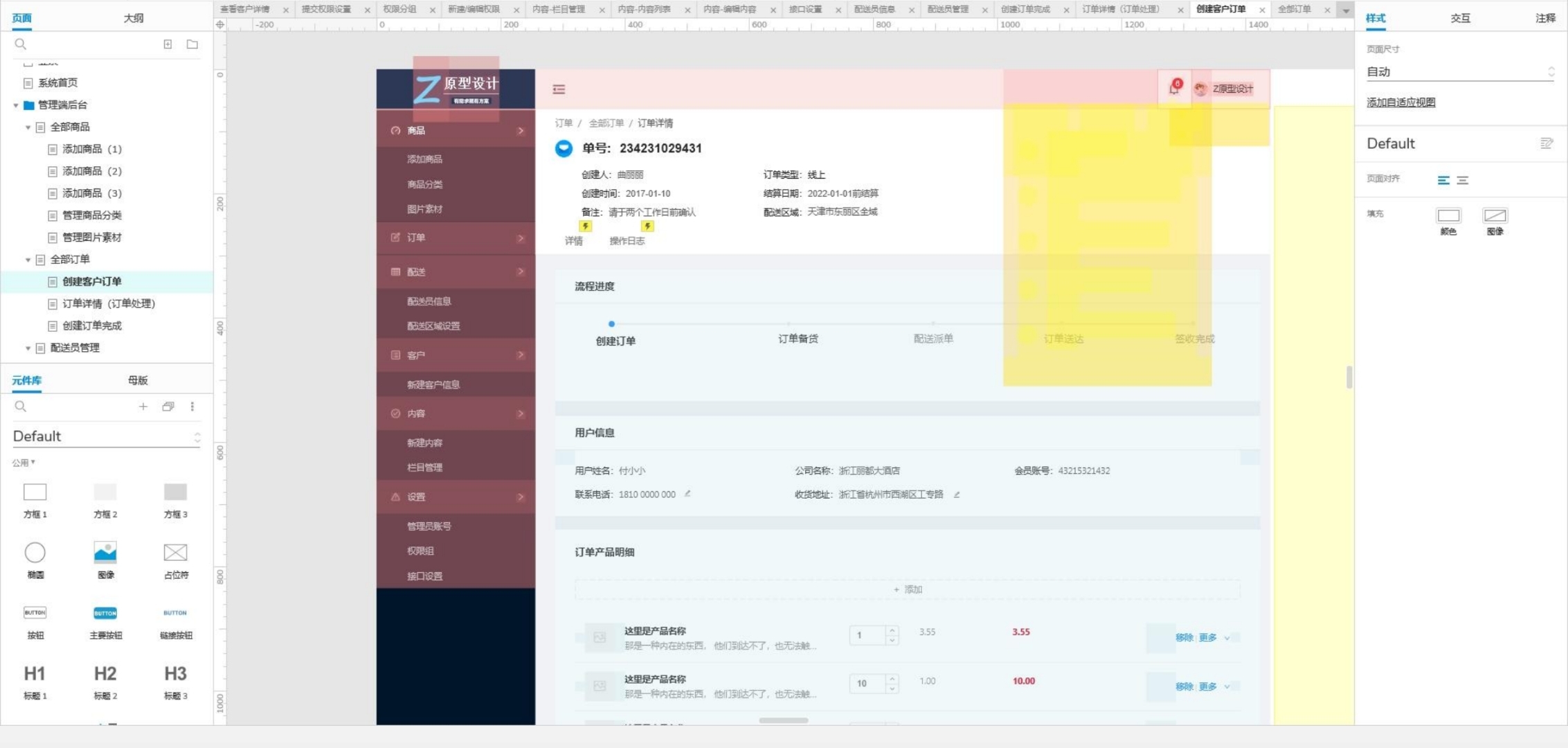Select the 方框 2 box widget
The width and height of the screenshot is (1568, 748).
coord(105,500)
